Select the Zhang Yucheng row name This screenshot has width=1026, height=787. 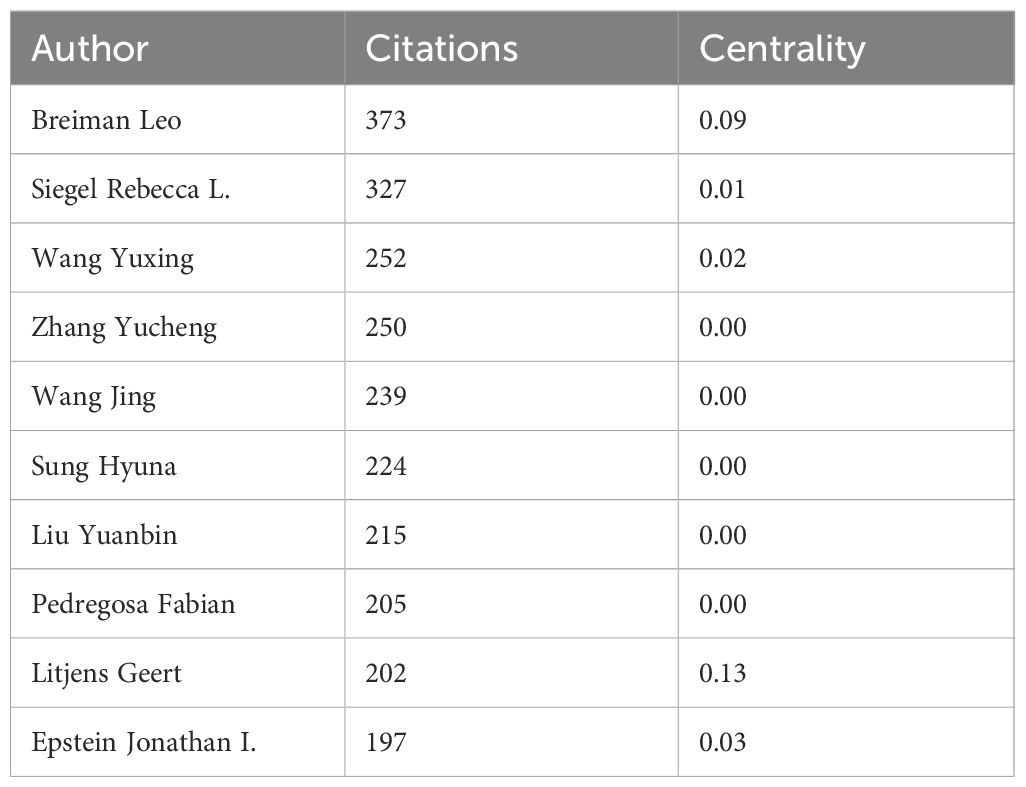coord(124,328)
